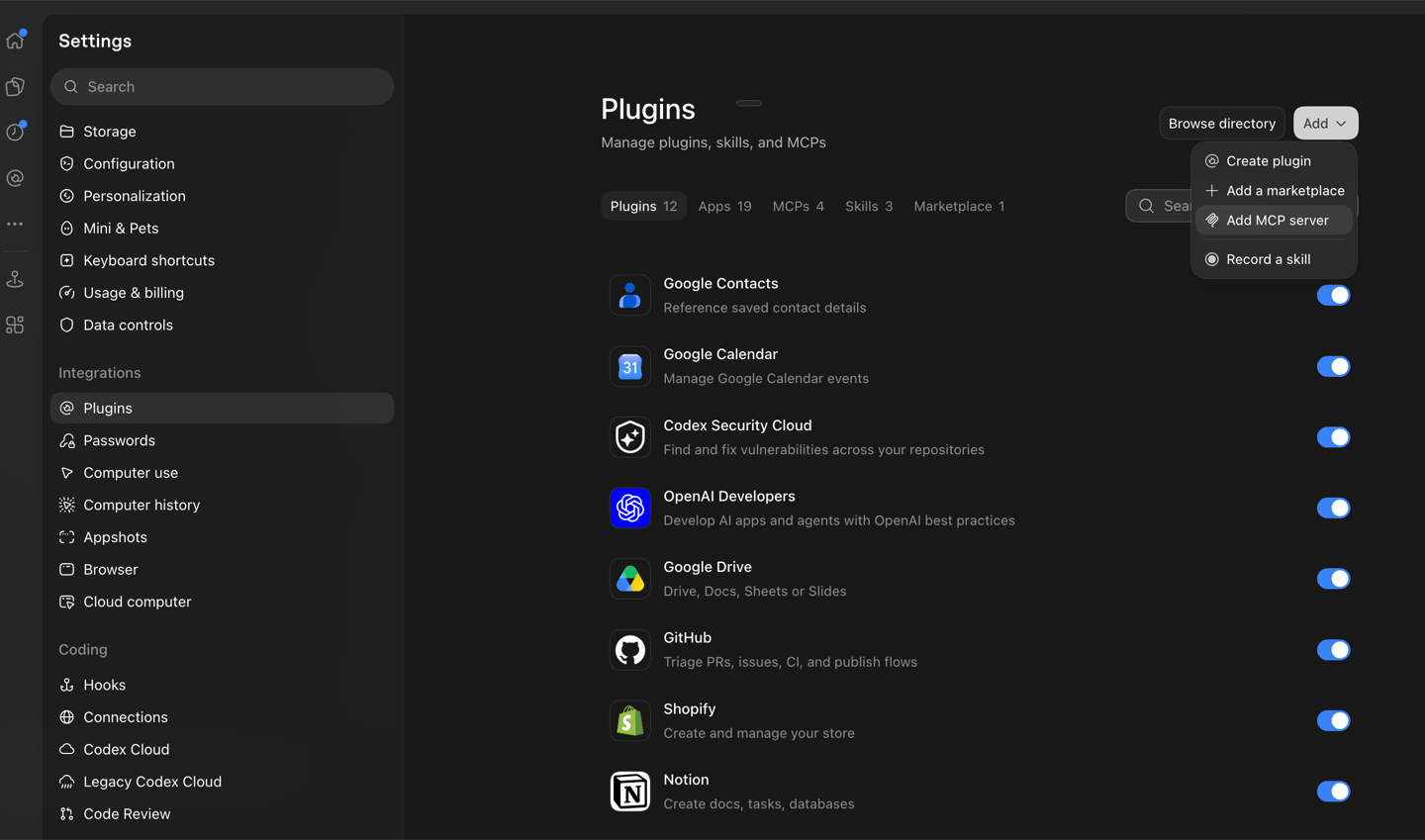Switch to the Apps tab
Image resolution: width=1425 pixels, height=840 pixels.
[724, 206]
